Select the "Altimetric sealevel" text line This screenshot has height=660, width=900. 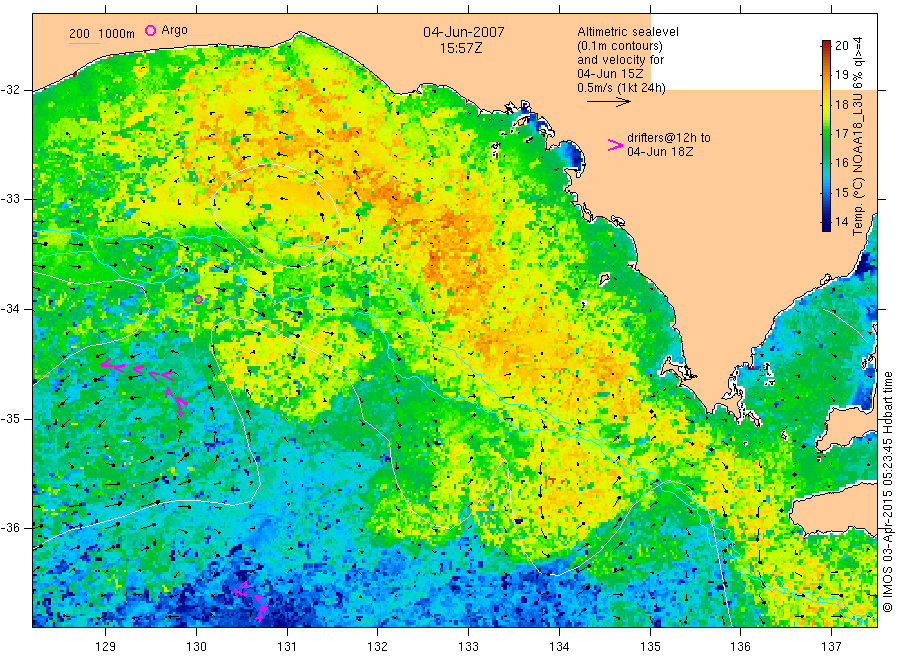click(x=628, y=32)
